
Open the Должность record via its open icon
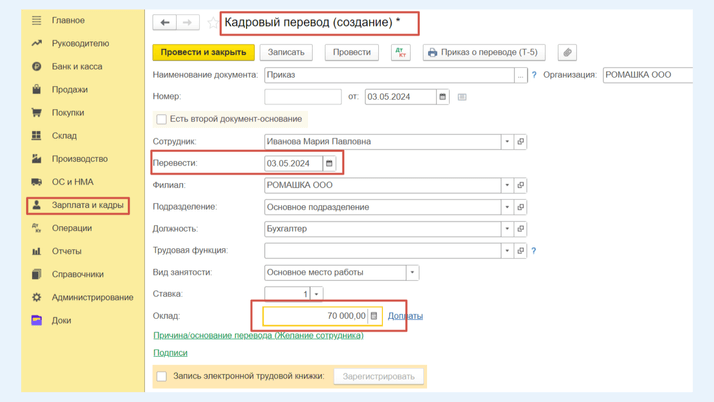point(520,229)
